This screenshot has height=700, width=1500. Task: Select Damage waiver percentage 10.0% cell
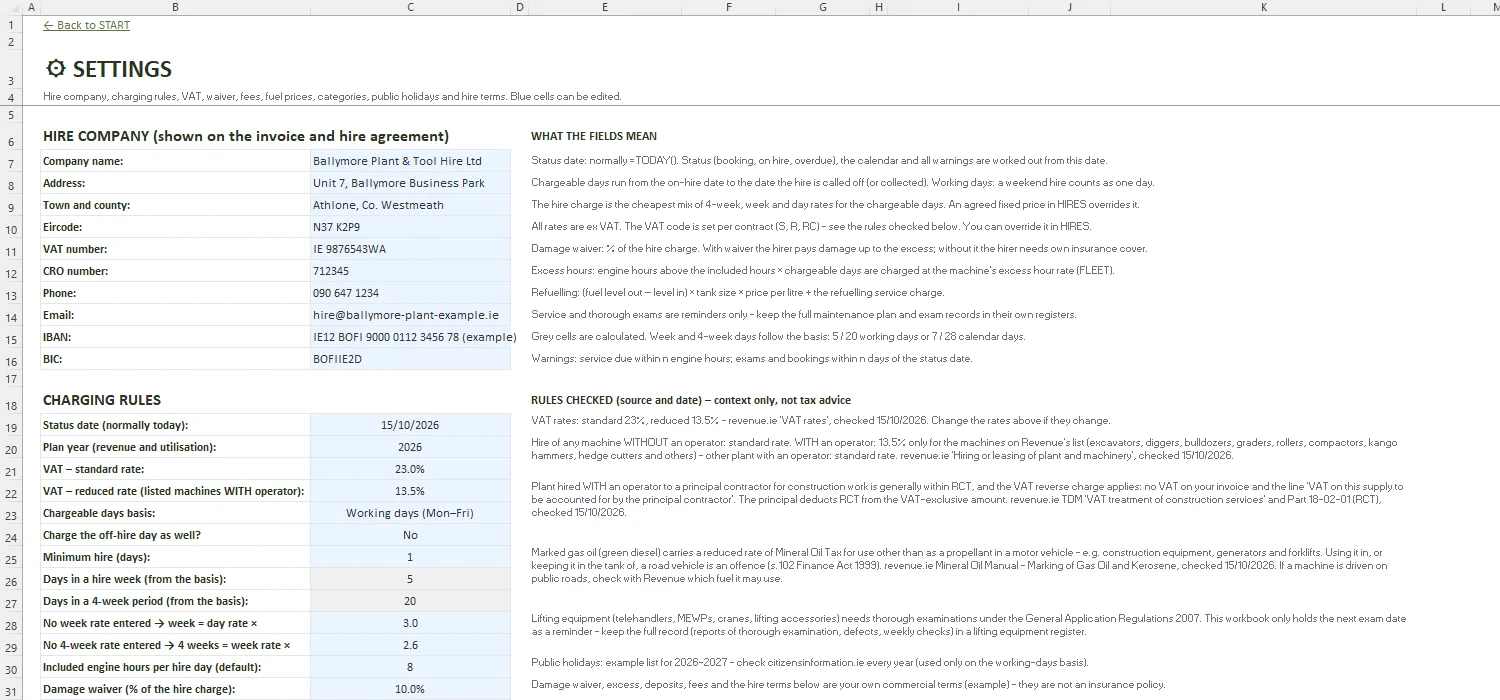(410, 689)
